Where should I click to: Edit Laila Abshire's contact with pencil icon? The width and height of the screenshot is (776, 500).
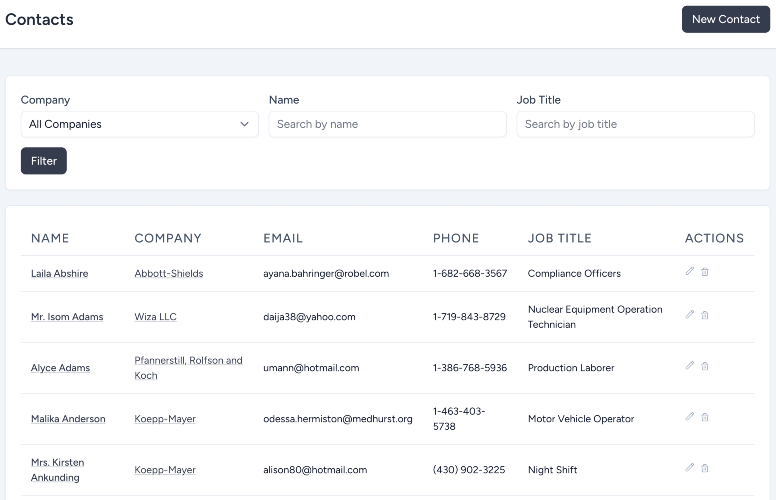click(x=689, y=271)
